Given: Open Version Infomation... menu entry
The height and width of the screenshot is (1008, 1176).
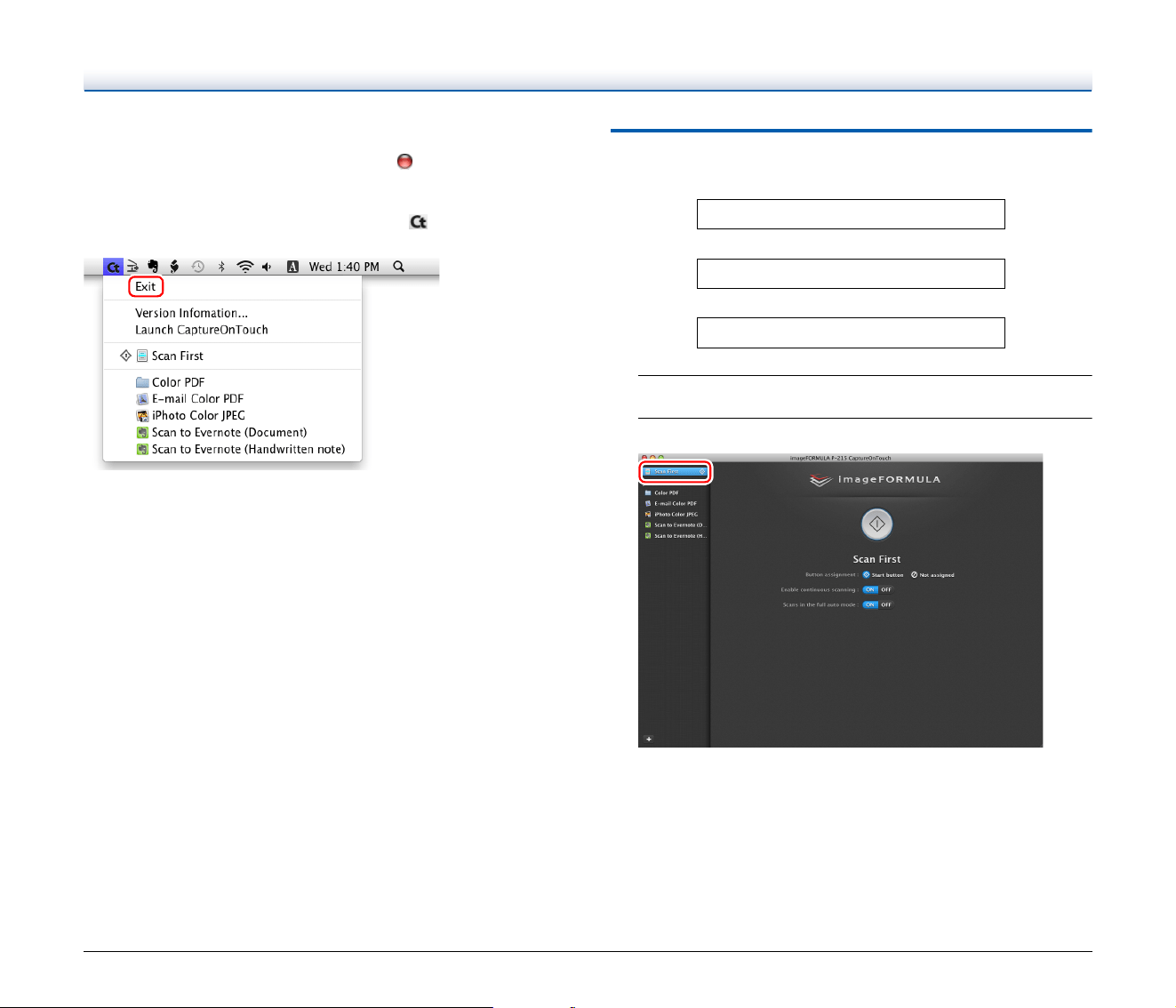Looking at the screenshot, I should [191, 313].
